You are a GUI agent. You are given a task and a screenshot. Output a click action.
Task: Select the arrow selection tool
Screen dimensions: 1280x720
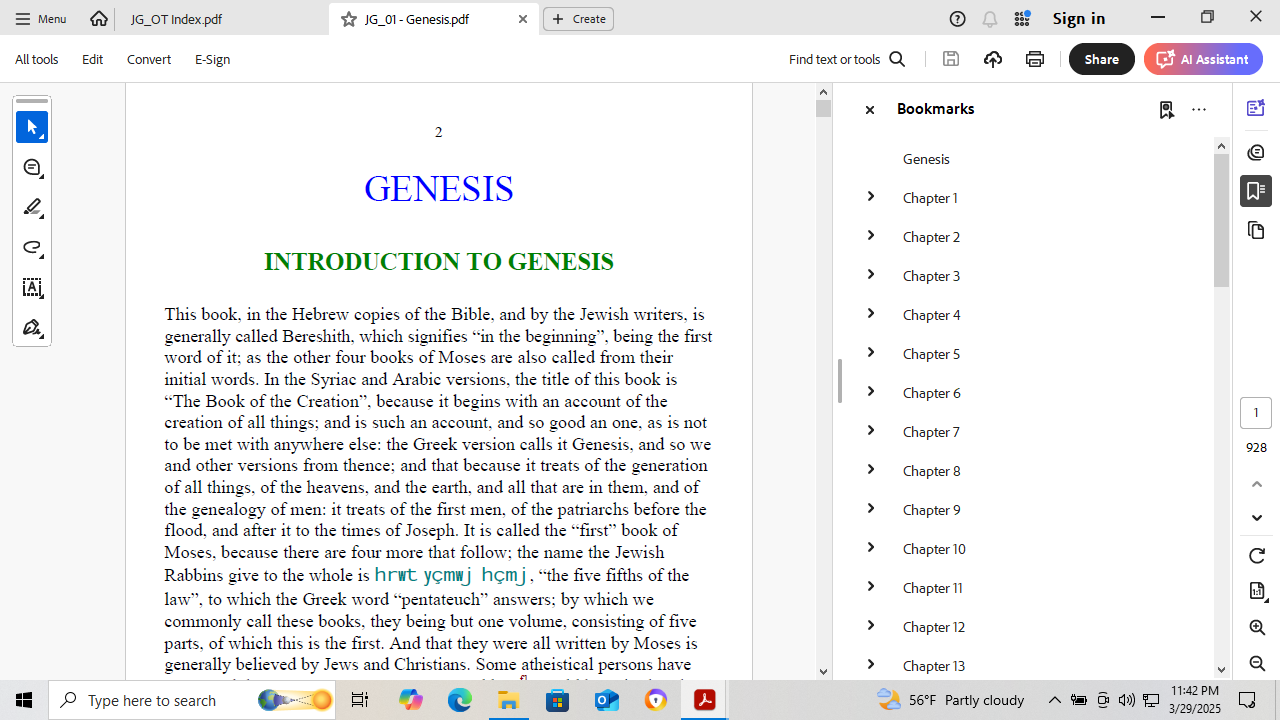pyautogui.click(x=32, y=128)
